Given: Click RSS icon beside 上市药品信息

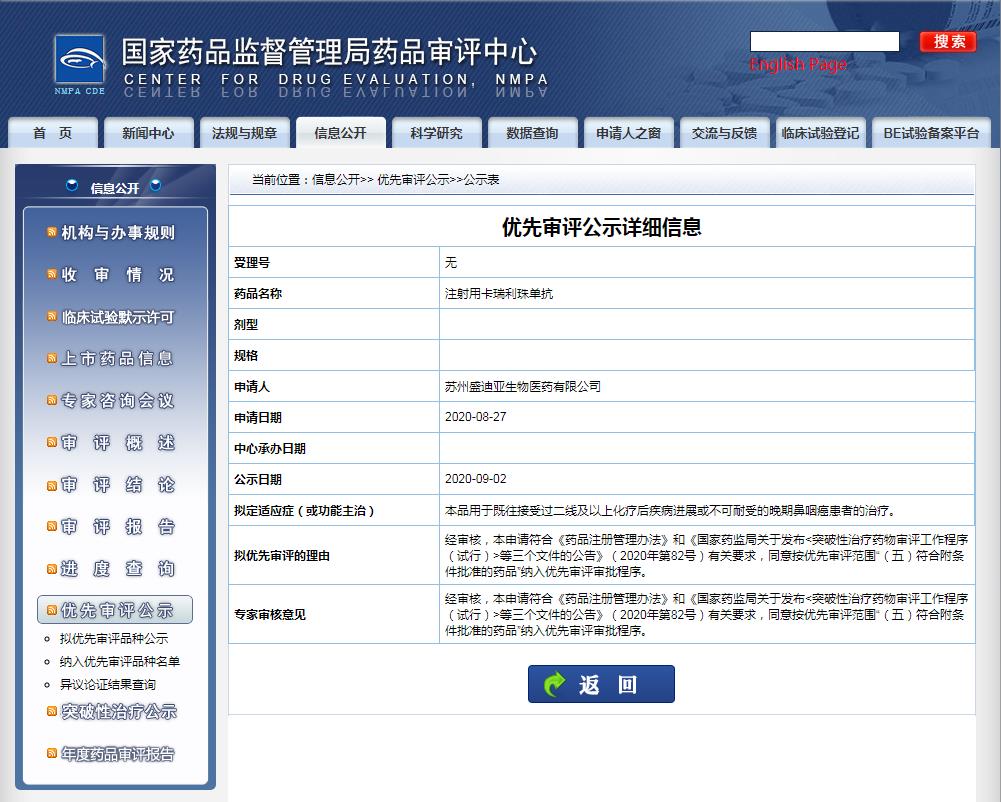Looking at the screenshot, I should [52, 358].
